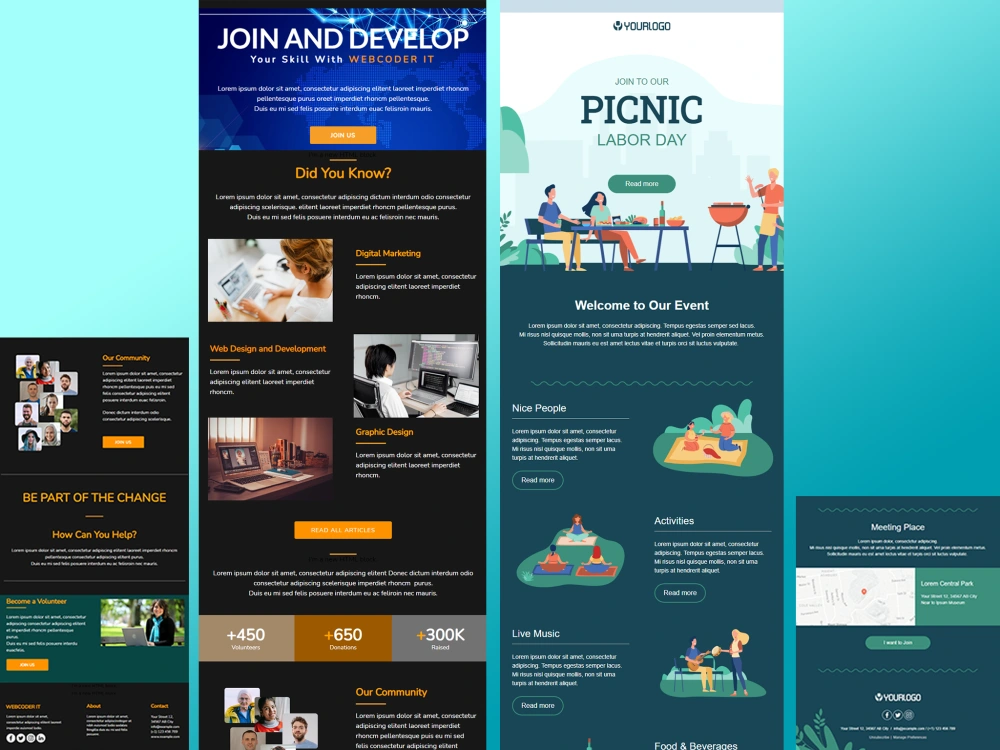Screen dimensions: 1000x750
Task: Open Instagram icon in WEBCODER IT footer
Action: pos(31,738)
